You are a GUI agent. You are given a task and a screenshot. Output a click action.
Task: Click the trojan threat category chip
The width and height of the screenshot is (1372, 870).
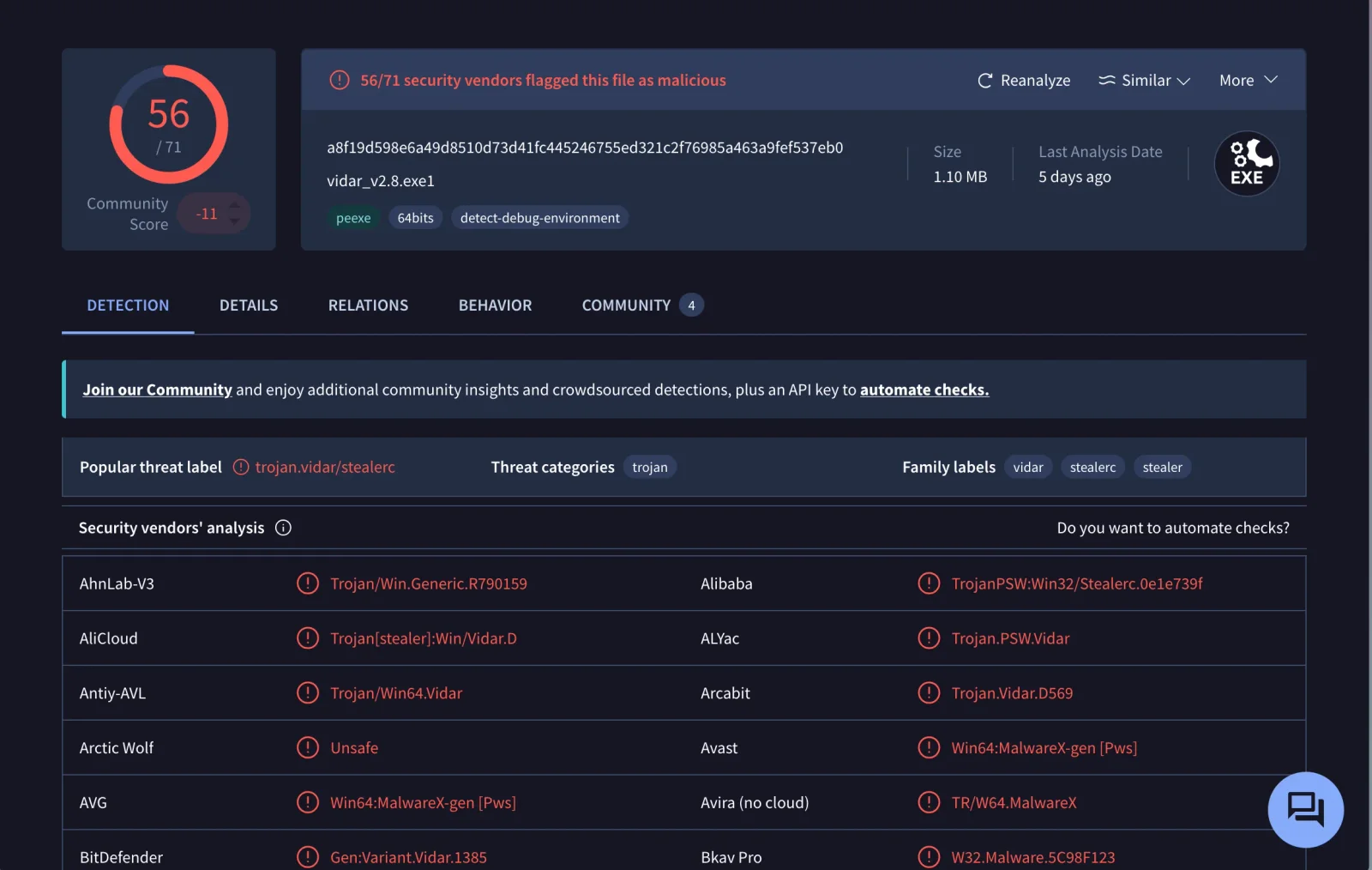(649, 468)
